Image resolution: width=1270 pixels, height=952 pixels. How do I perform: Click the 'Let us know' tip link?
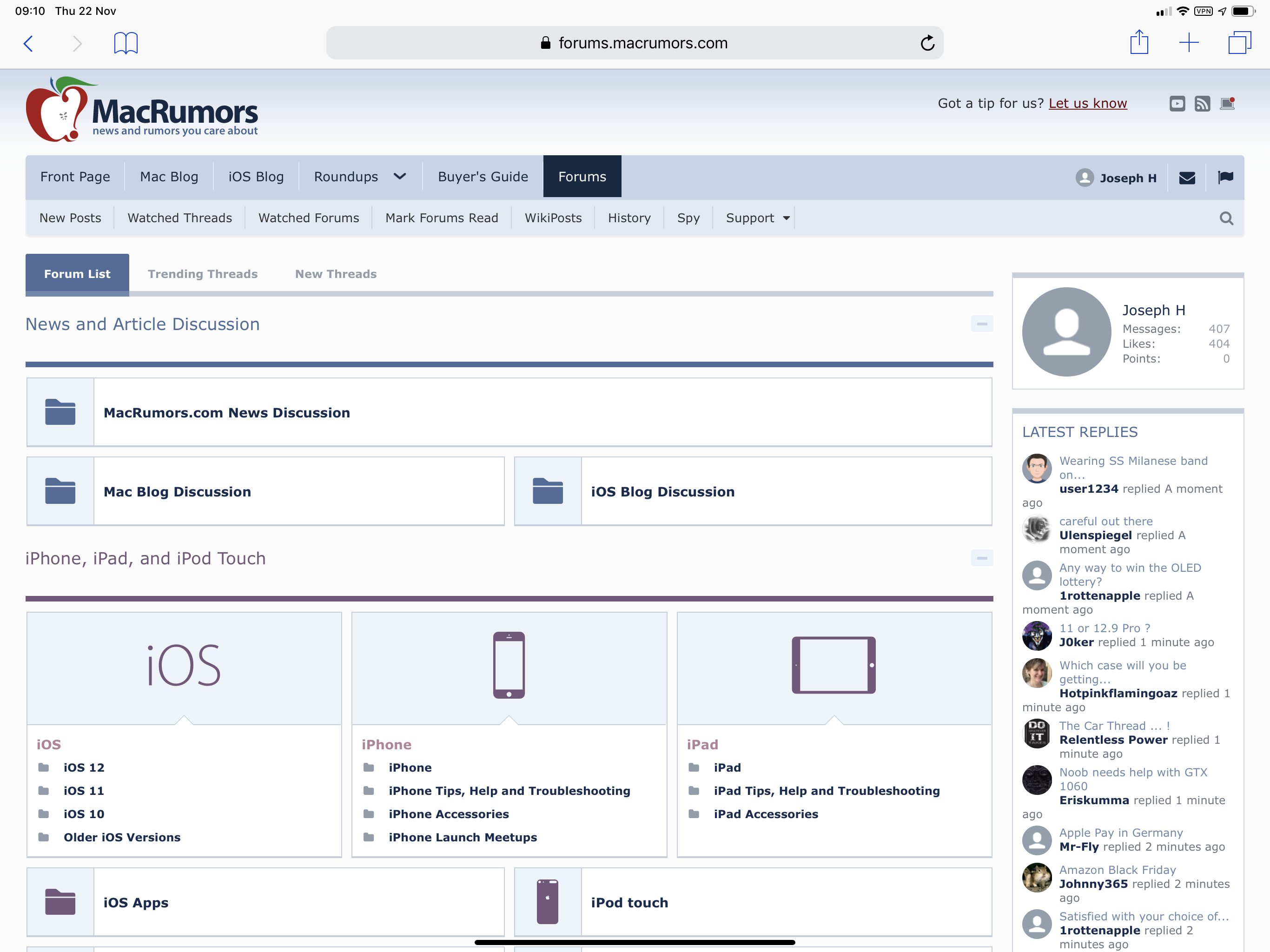pyautogui.click(x=1087, y=103)
